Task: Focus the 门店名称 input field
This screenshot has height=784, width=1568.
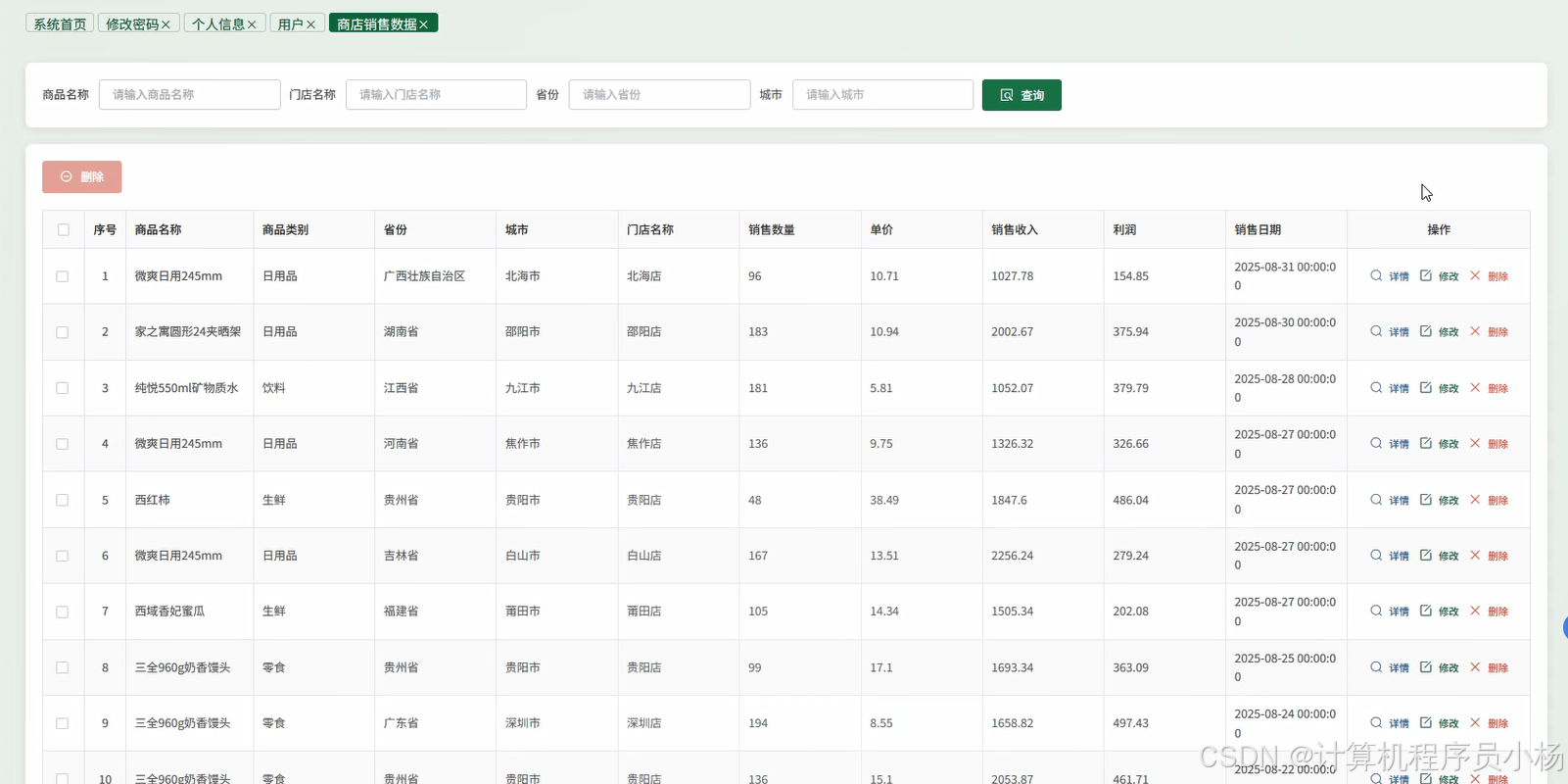Action: tap(437, 95)
